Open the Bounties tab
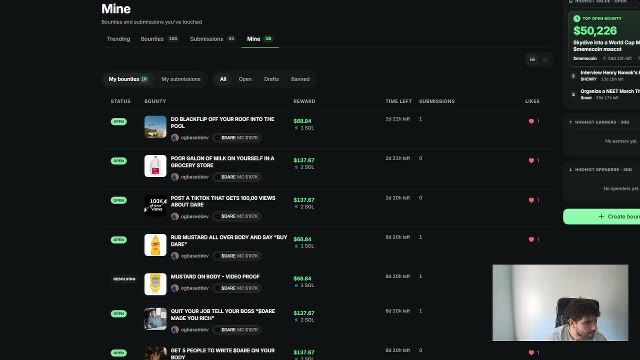Screen dimensions: 640x360 click(159, 39)
